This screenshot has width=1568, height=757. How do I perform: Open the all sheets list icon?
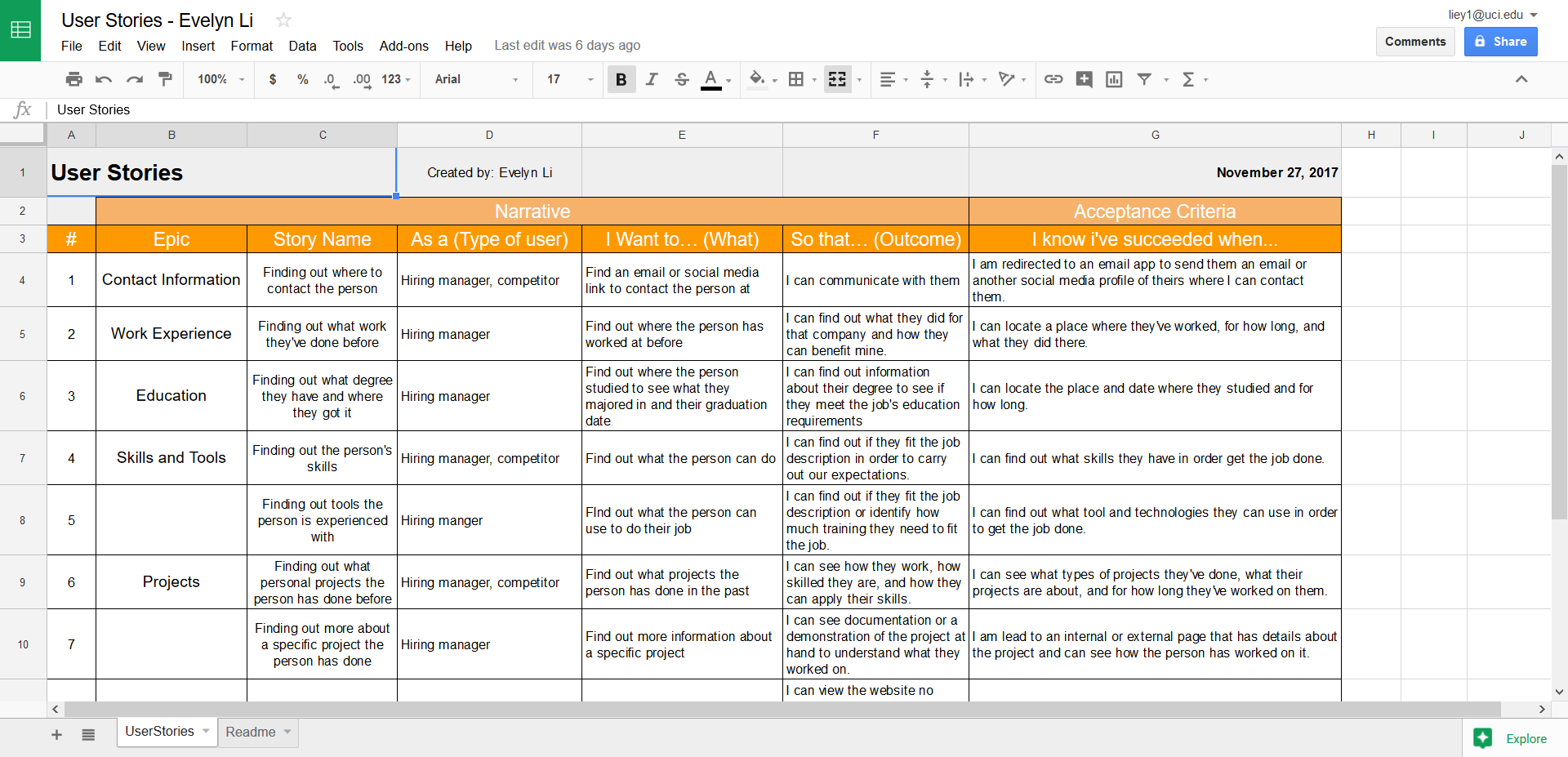click(88, 735)
